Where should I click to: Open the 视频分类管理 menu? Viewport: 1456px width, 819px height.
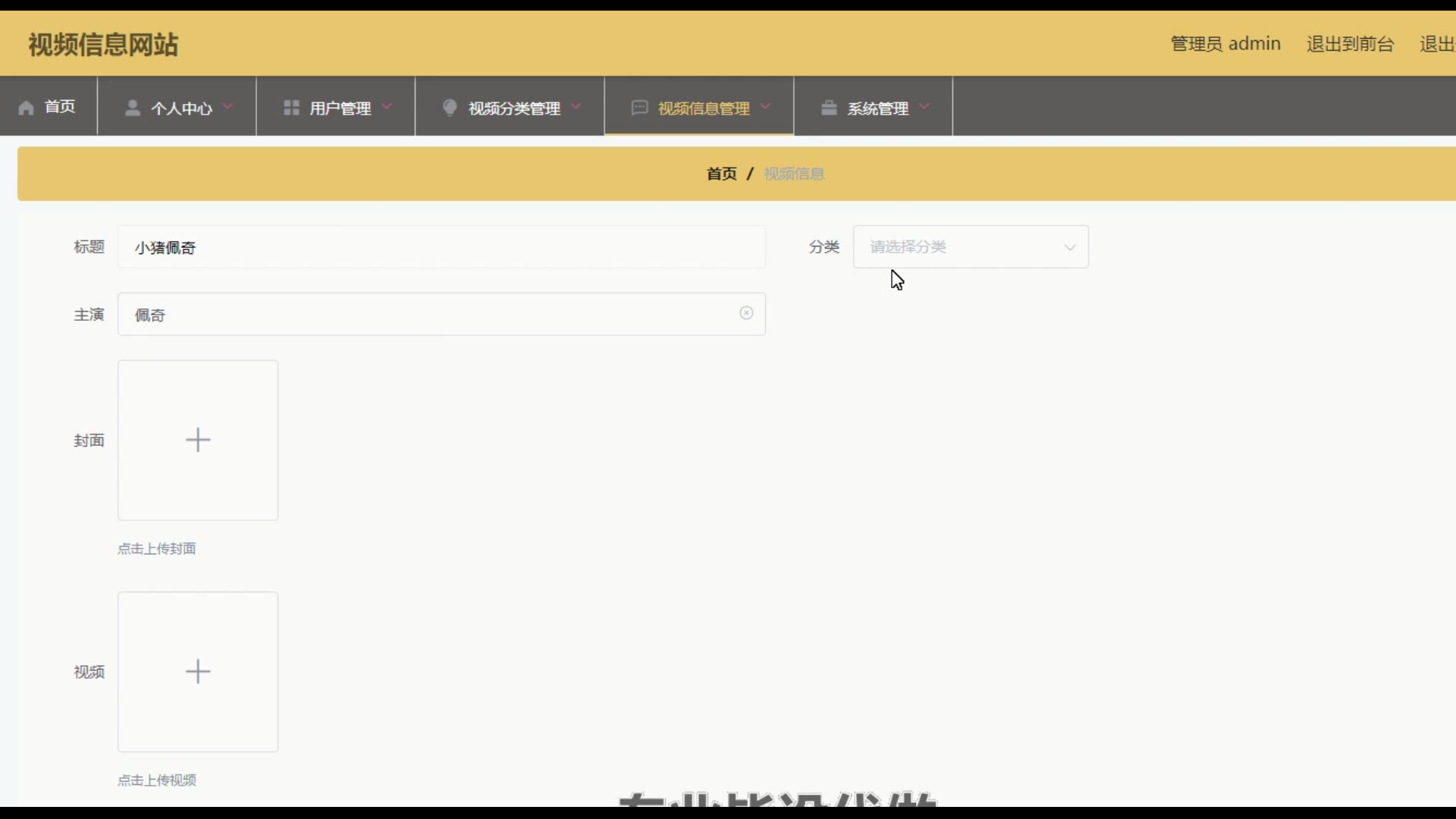513,108
